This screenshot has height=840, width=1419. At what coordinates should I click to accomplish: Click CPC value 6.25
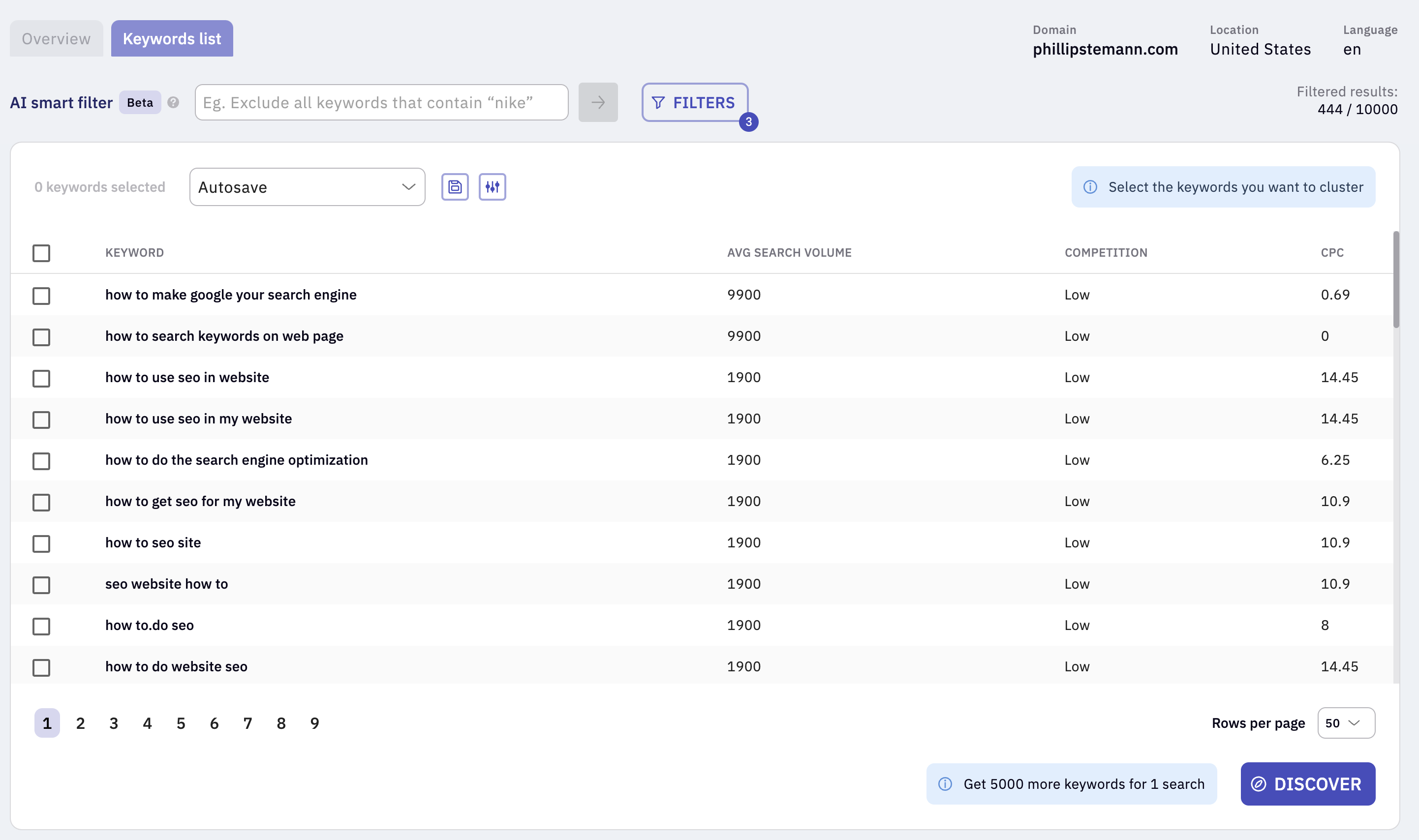1335,460
